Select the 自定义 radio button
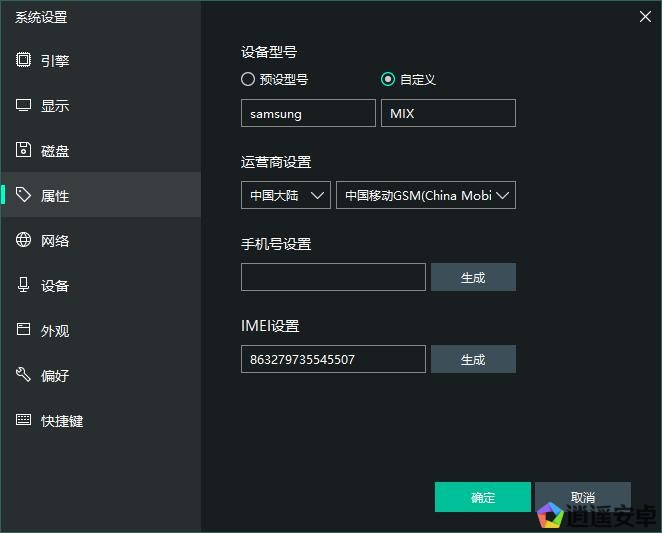The width and height of the screenshot is (662, 533). click(x=388, y=79)
